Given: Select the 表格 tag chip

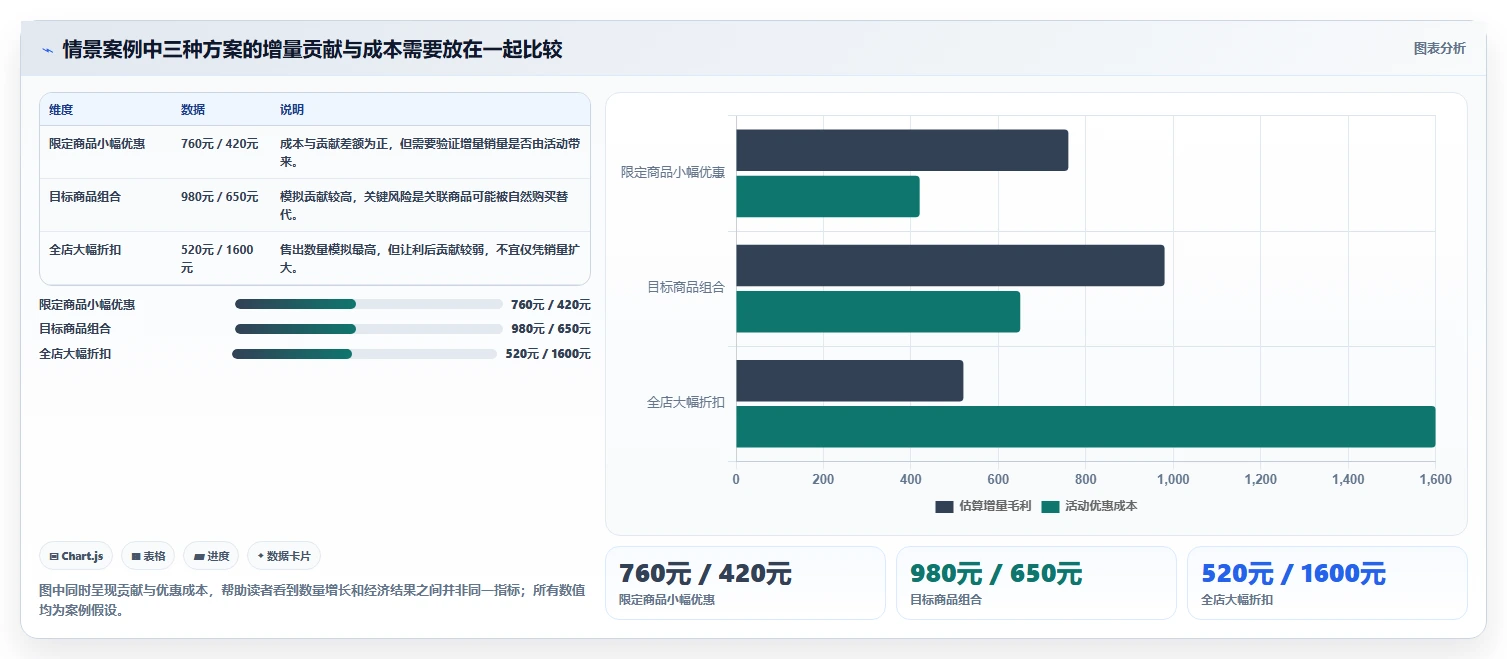Looking at the screenshot, I should [148, 556].
